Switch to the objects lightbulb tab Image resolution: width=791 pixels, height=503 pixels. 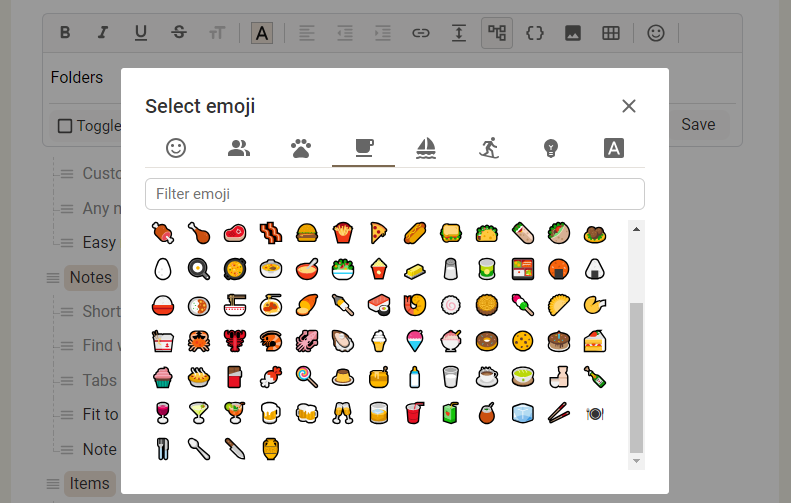point(551,148)
